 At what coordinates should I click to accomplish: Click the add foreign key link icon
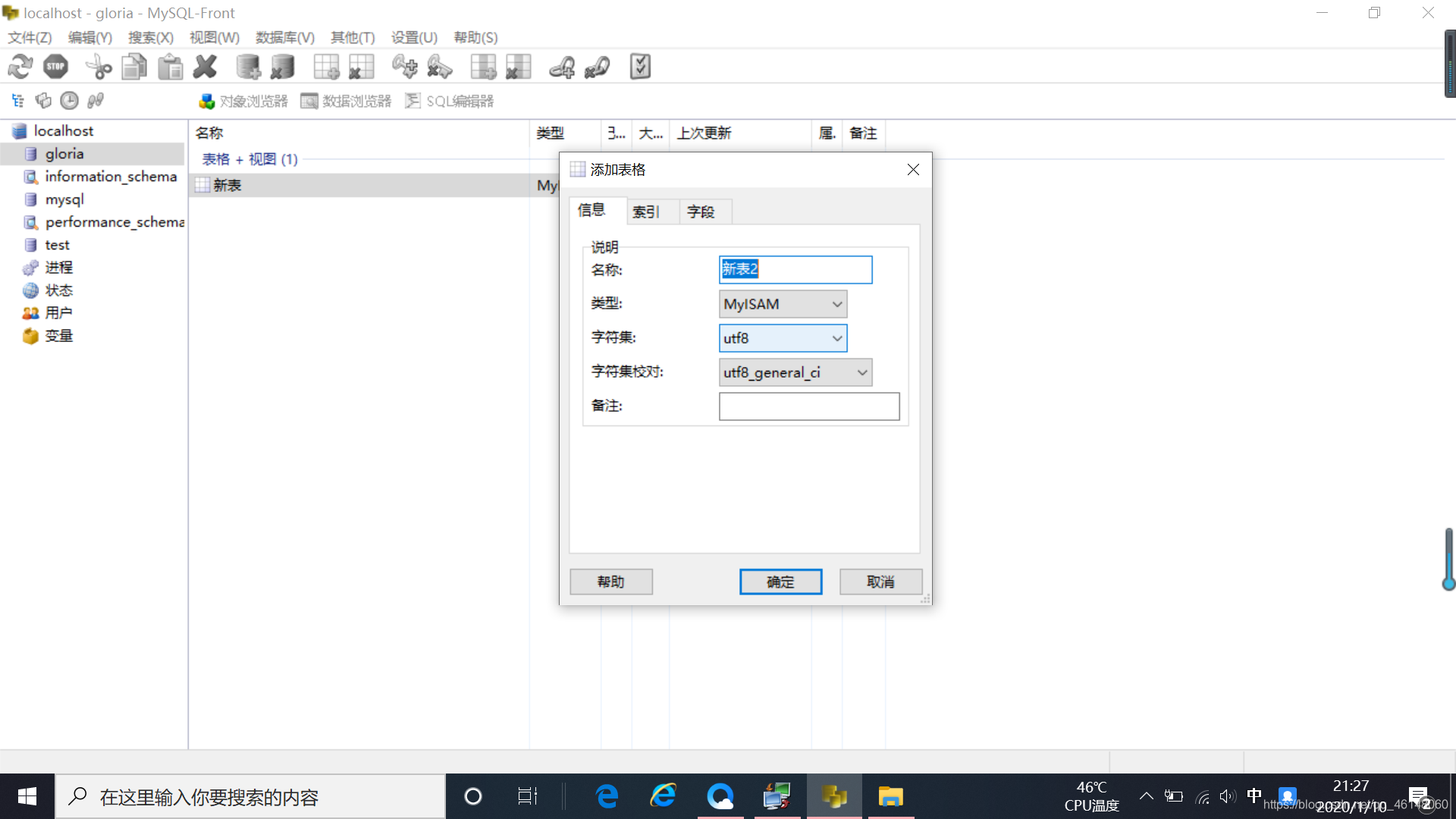click(x=562, y=67)
